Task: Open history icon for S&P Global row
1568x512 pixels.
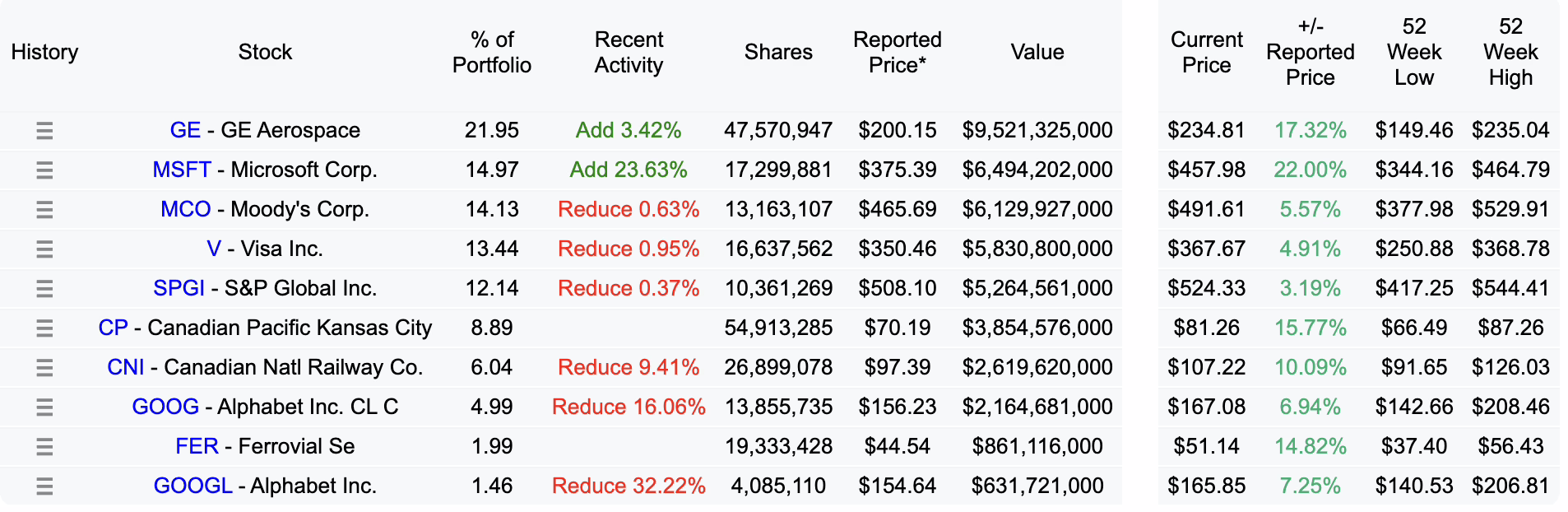Action: point(44,289)
